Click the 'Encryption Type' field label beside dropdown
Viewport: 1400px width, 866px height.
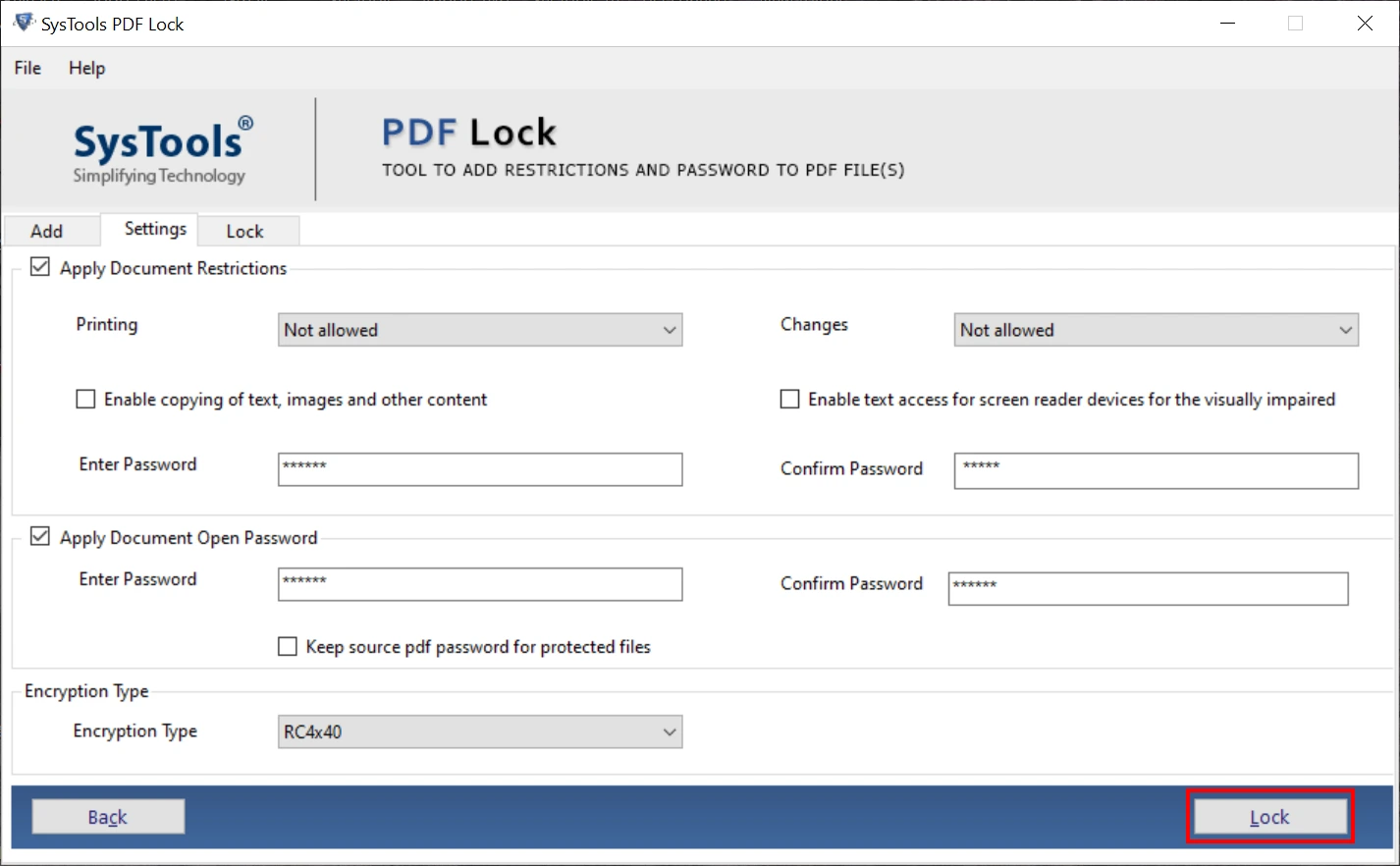coord(135,731)
